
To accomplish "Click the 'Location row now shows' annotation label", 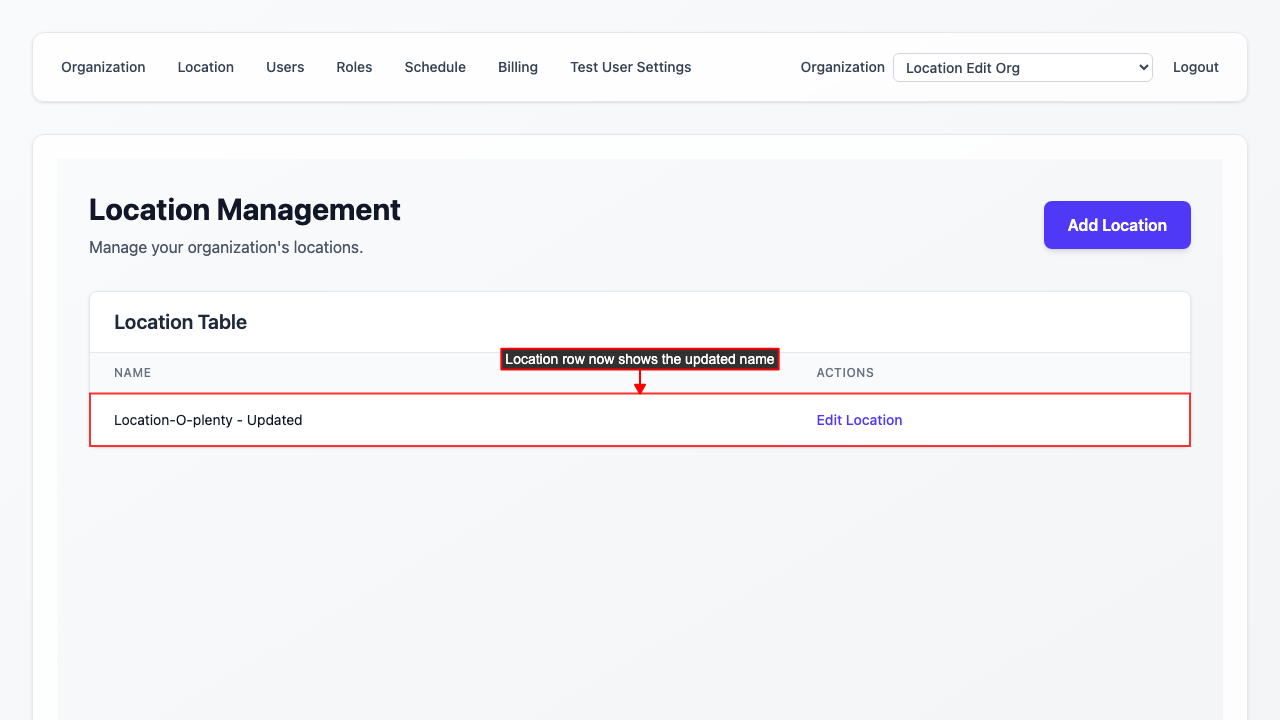I will point(639,359).
